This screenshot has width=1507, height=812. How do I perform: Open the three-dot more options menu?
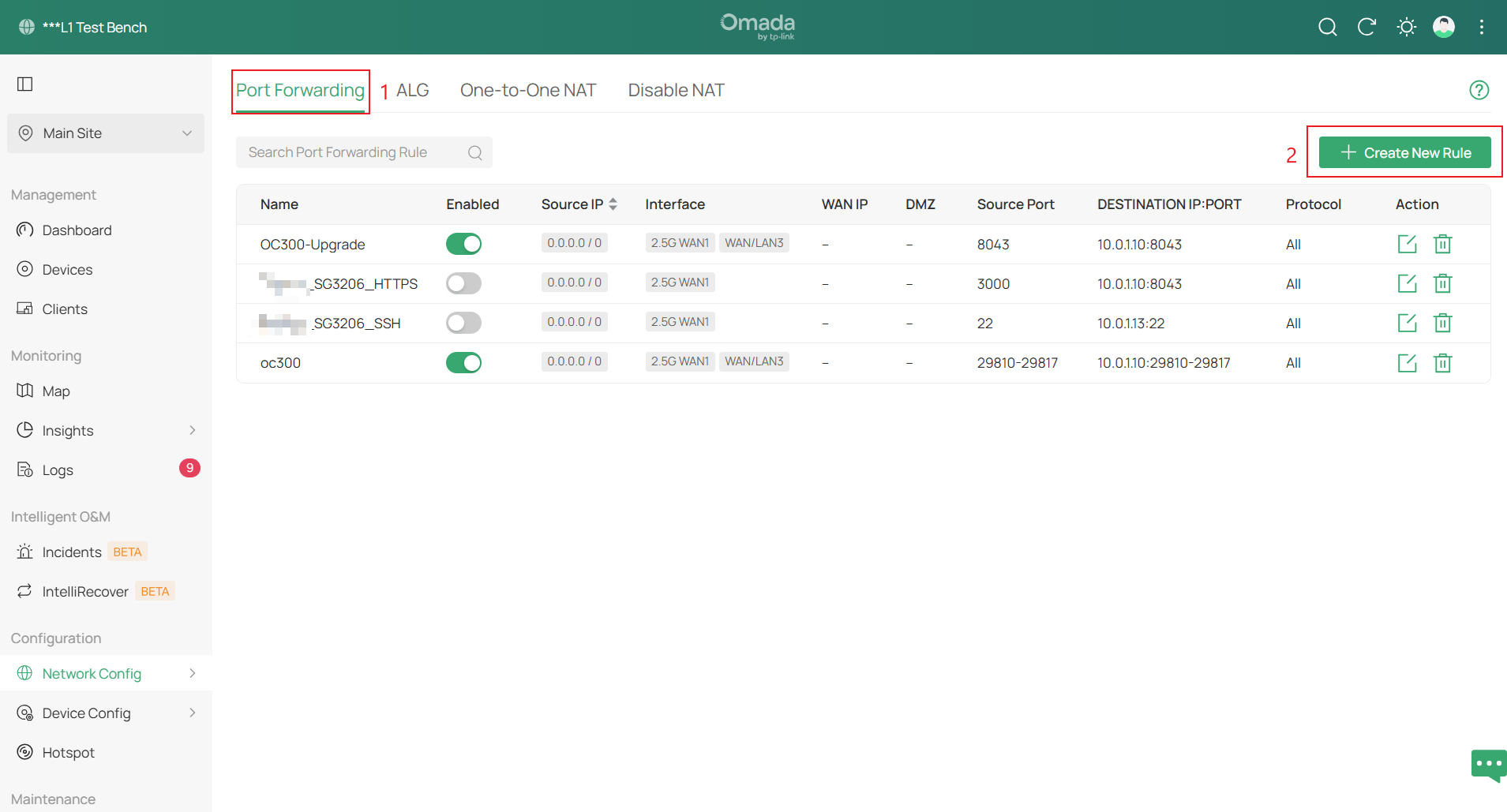[x=1482, y=27]
